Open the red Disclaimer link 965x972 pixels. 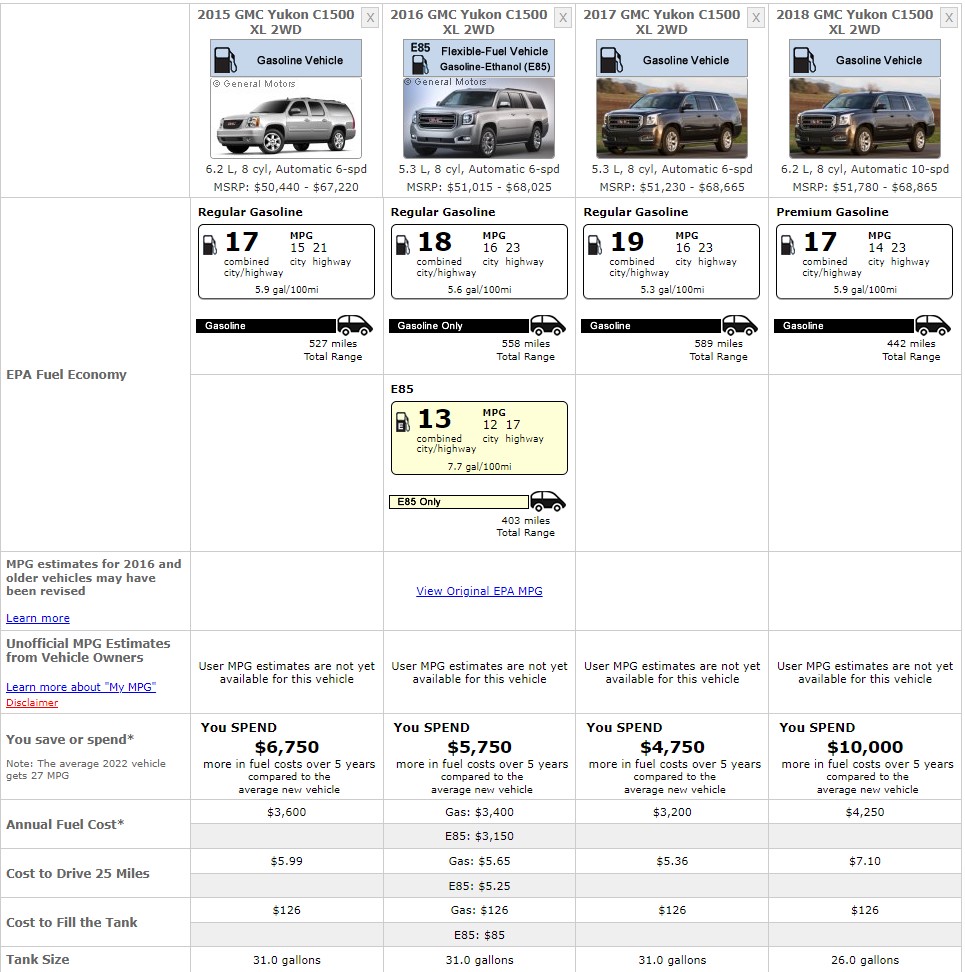pos(32,702)
